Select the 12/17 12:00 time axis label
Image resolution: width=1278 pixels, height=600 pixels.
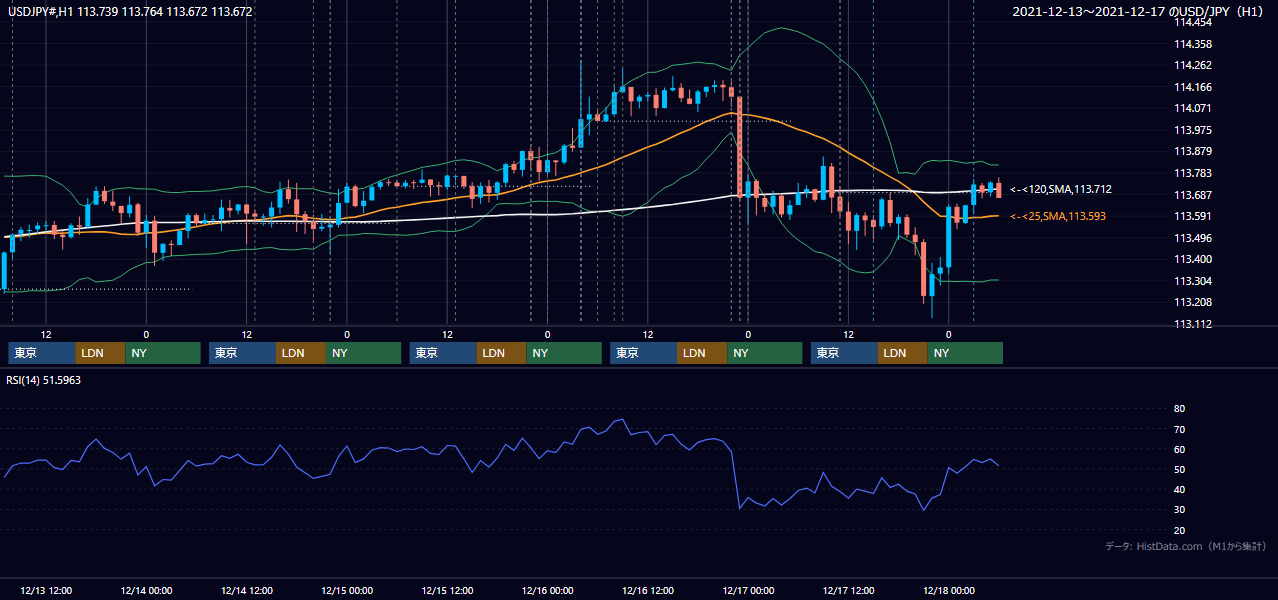pos(849,590)
